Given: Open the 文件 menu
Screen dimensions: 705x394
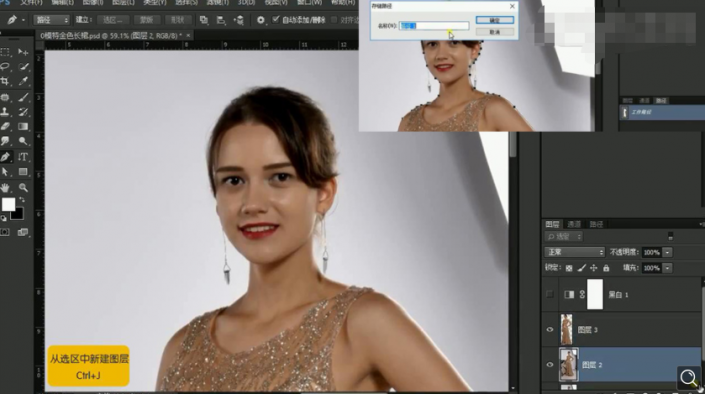Looking at the screenshot, I should pyautogui.click(x=31, y=2).
